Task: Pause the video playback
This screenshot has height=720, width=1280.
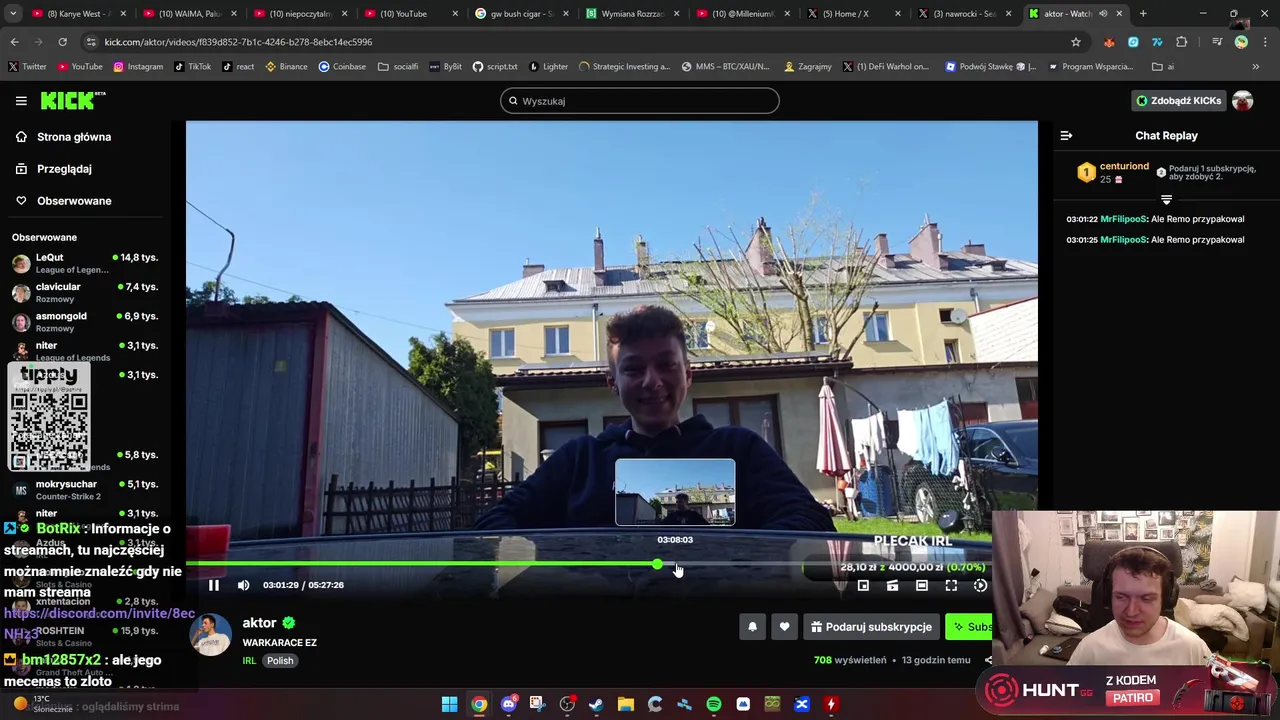Action: click(x=213, y=585)
